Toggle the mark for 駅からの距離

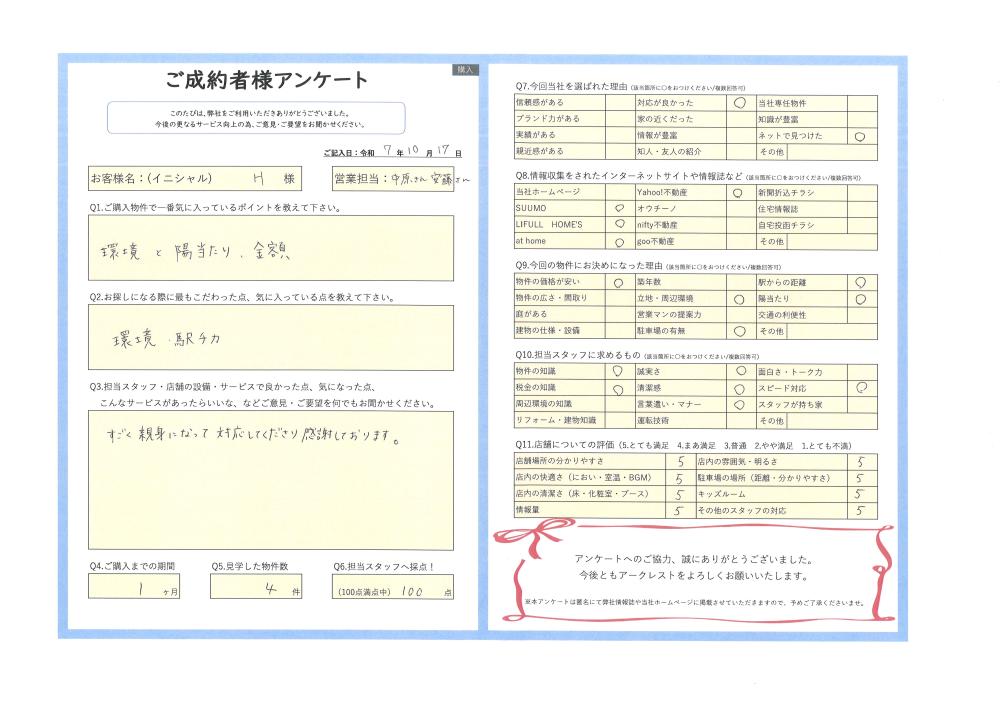pyautogui.click(x=861, y=283)
